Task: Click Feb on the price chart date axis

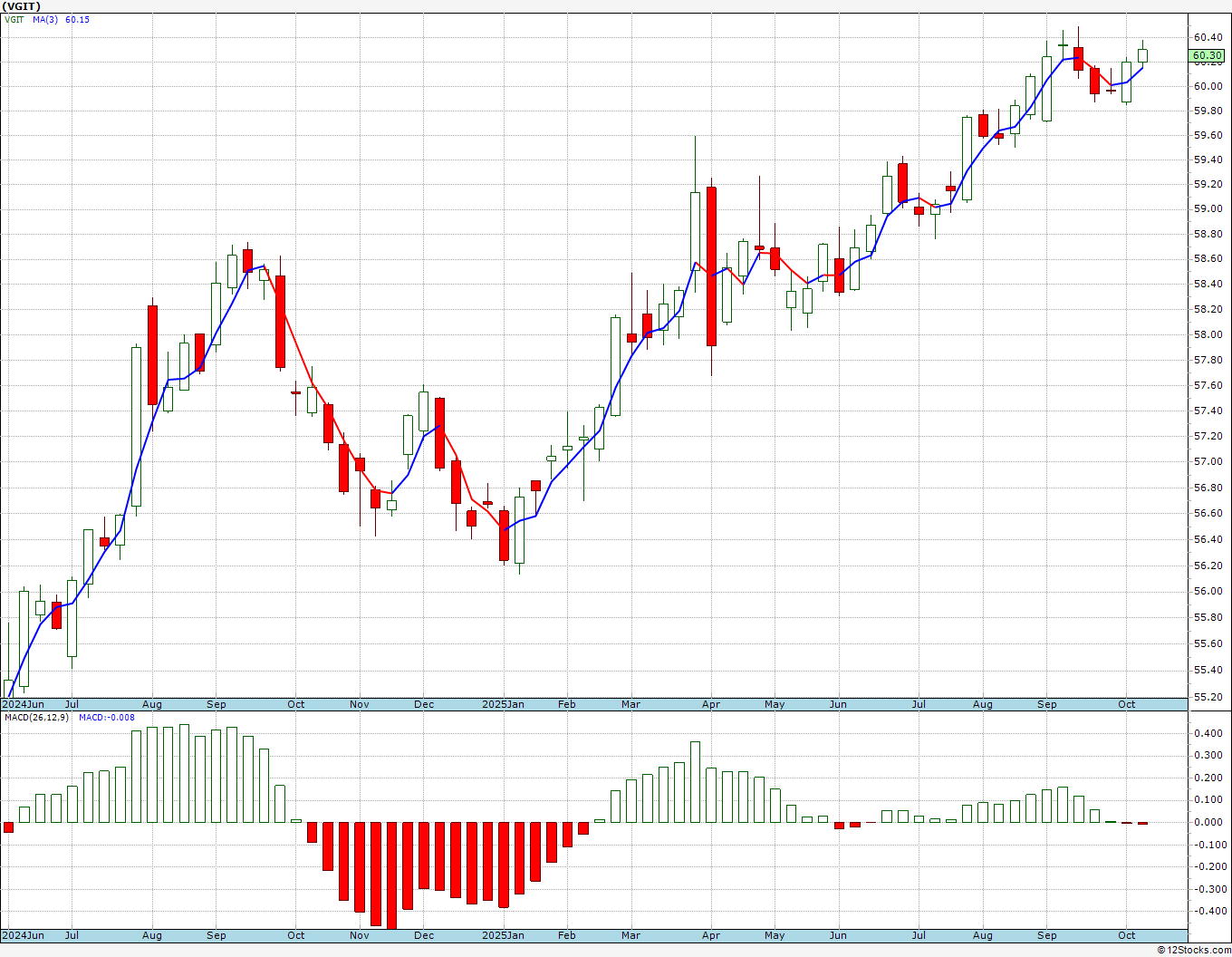Action: [x=567, y=705]
